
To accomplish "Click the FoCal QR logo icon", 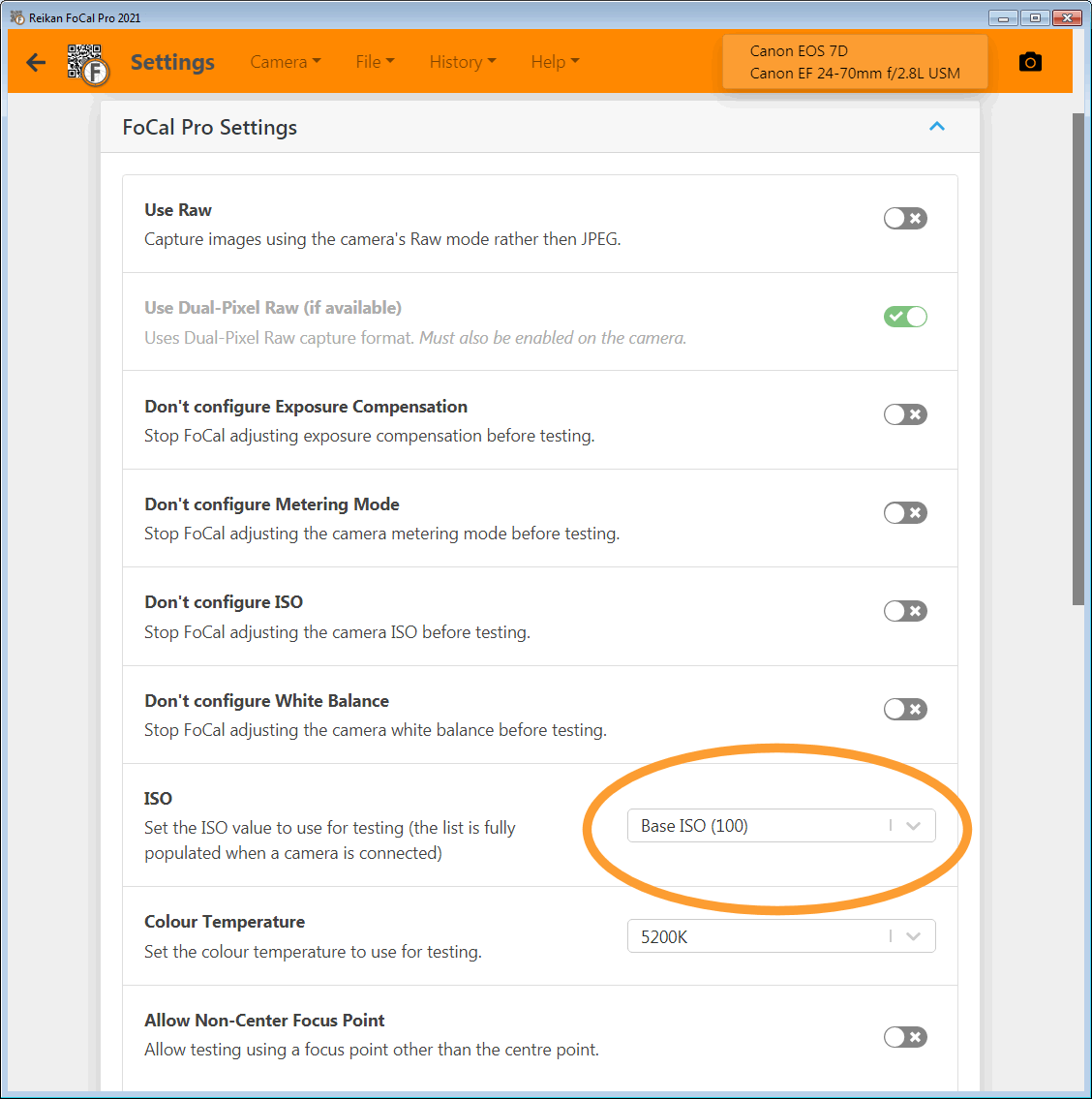I will pos(88,65).
